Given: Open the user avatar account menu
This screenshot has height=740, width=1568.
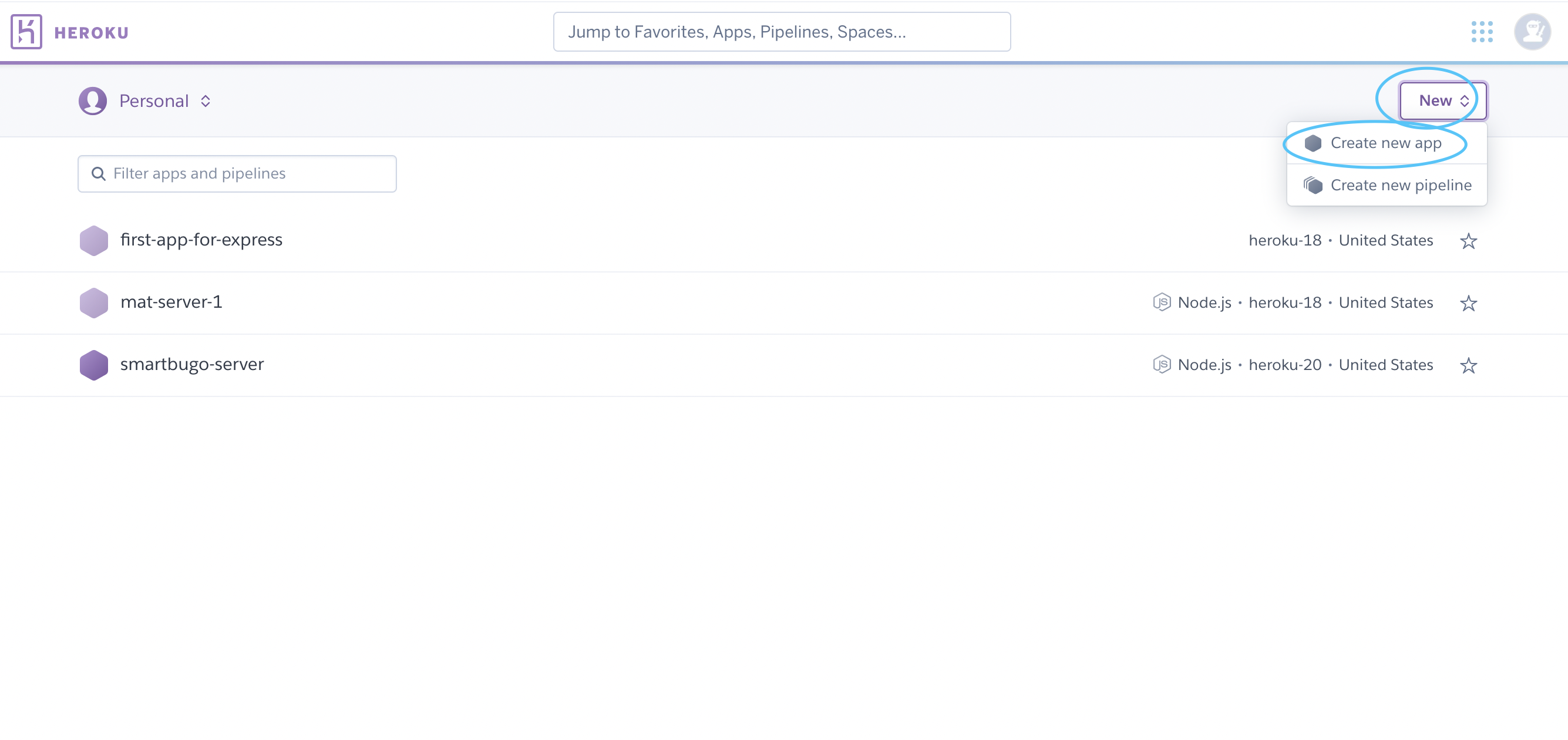Looking at the screenshot, I should click(x=1532, y=32).
